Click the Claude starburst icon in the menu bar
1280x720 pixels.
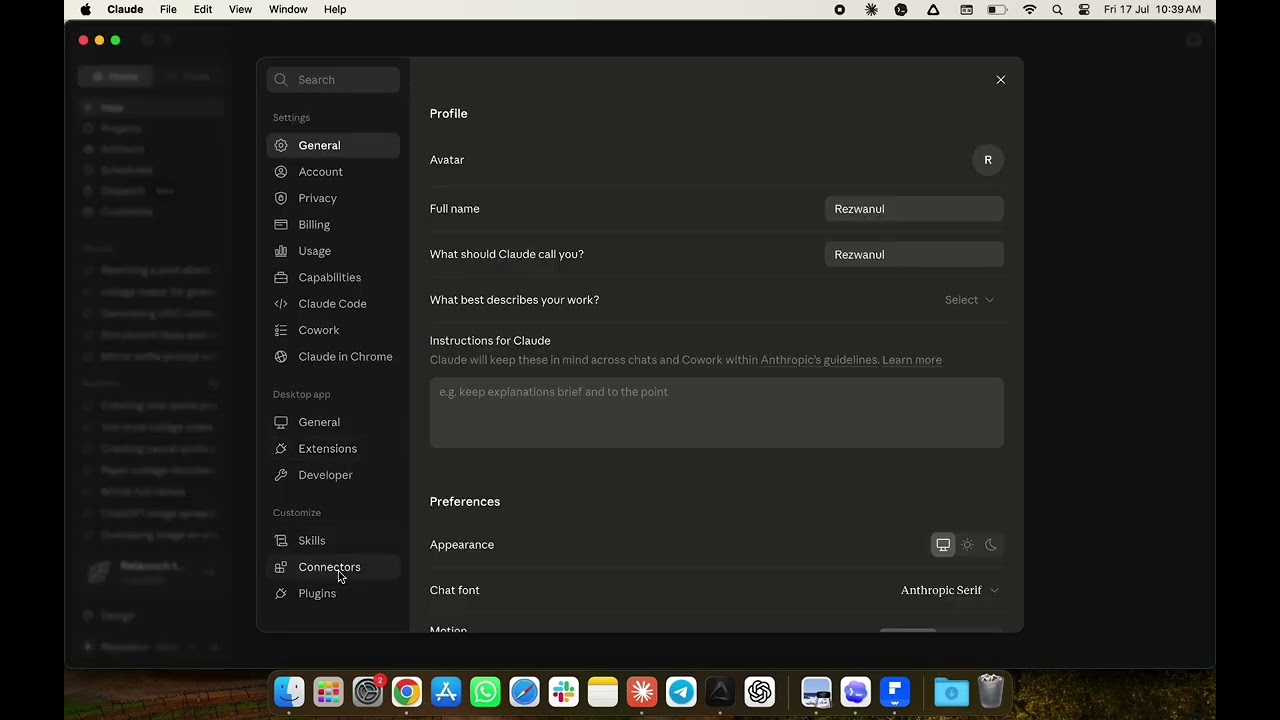871,10
